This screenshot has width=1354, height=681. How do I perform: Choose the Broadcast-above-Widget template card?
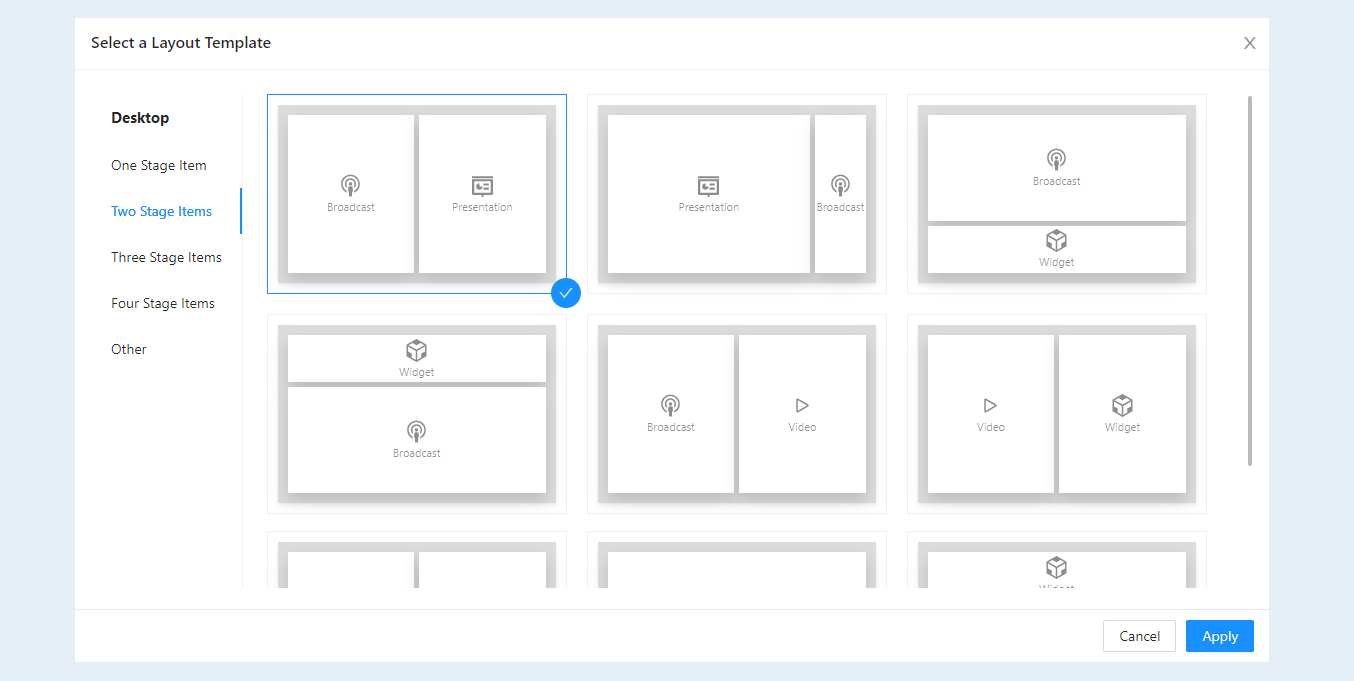[1057, 194]
